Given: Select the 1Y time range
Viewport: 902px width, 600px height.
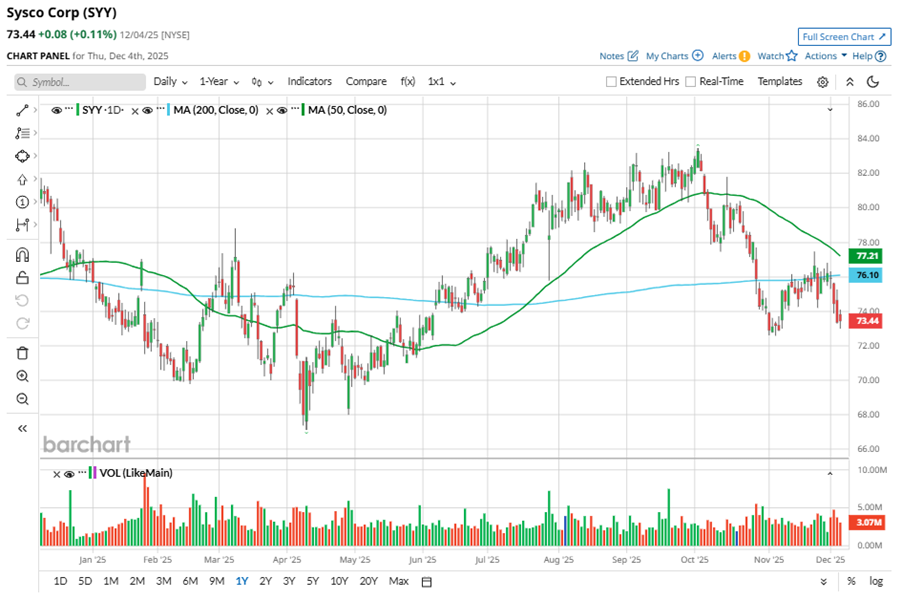Looking at the screenshot, I should pos(242,581).
